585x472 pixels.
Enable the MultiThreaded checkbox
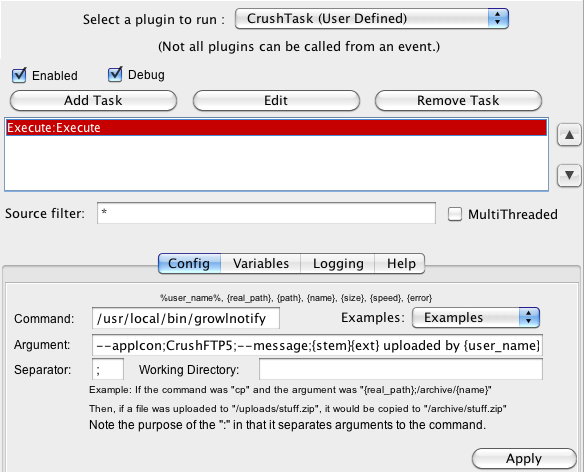coord(455,214)
